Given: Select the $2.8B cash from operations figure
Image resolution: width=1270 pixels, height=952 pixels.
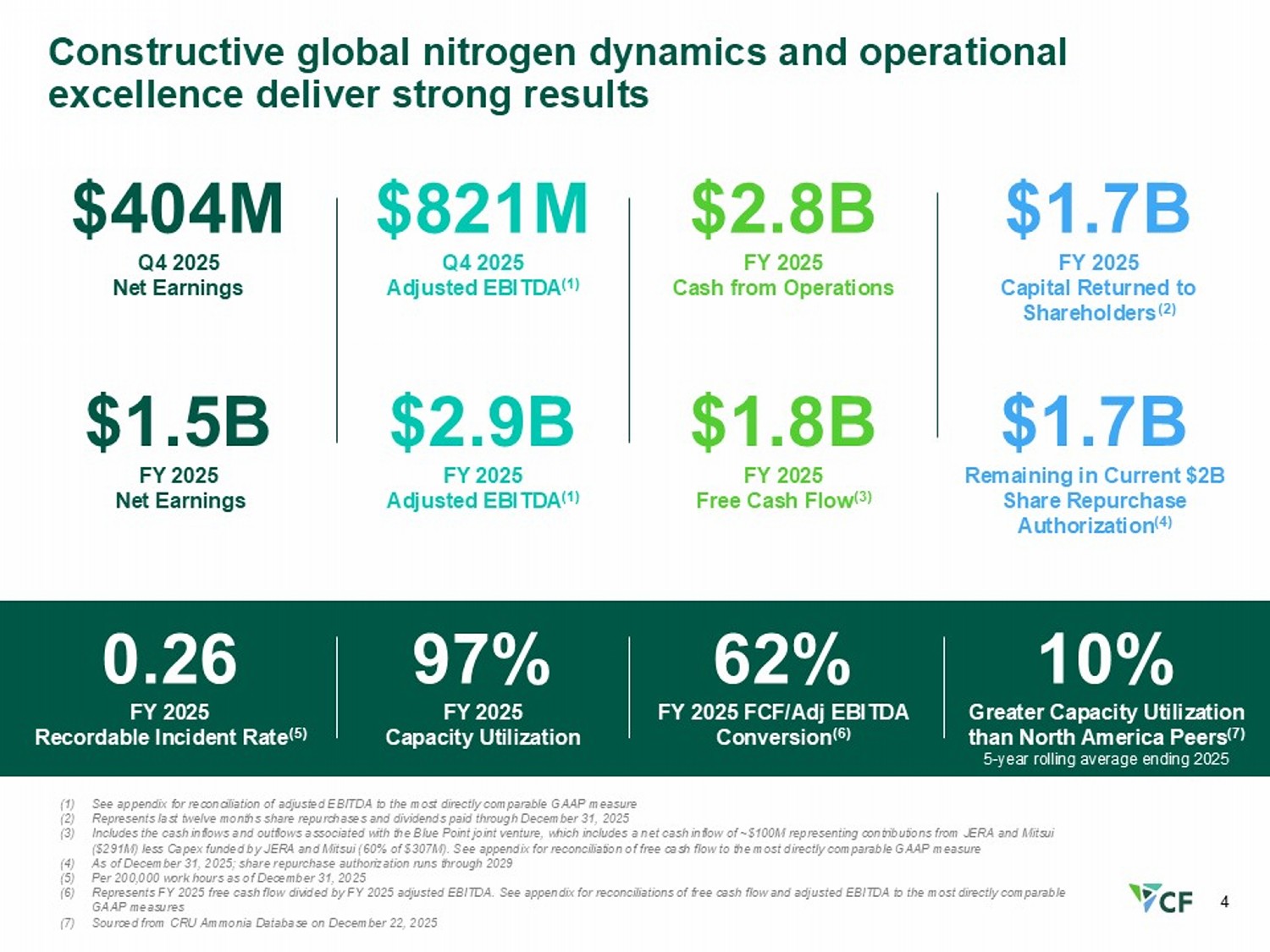Looking at the screenshot, I should click(x=782, y=209).
